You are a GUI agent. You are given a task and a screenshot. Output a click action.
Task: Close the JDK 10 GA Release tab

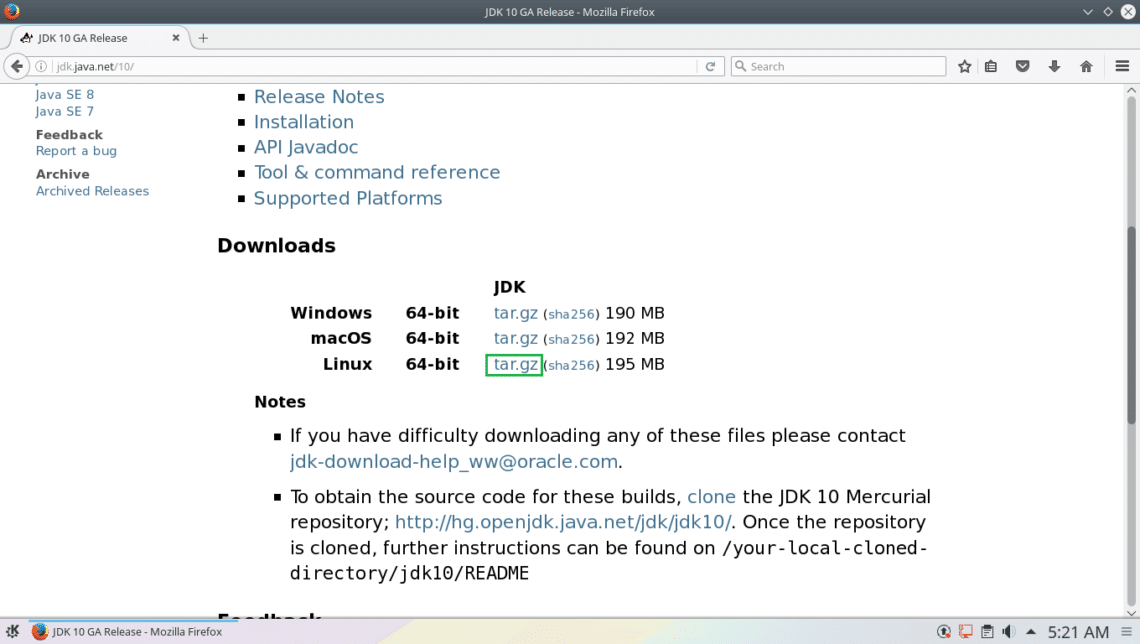point(175,38)
